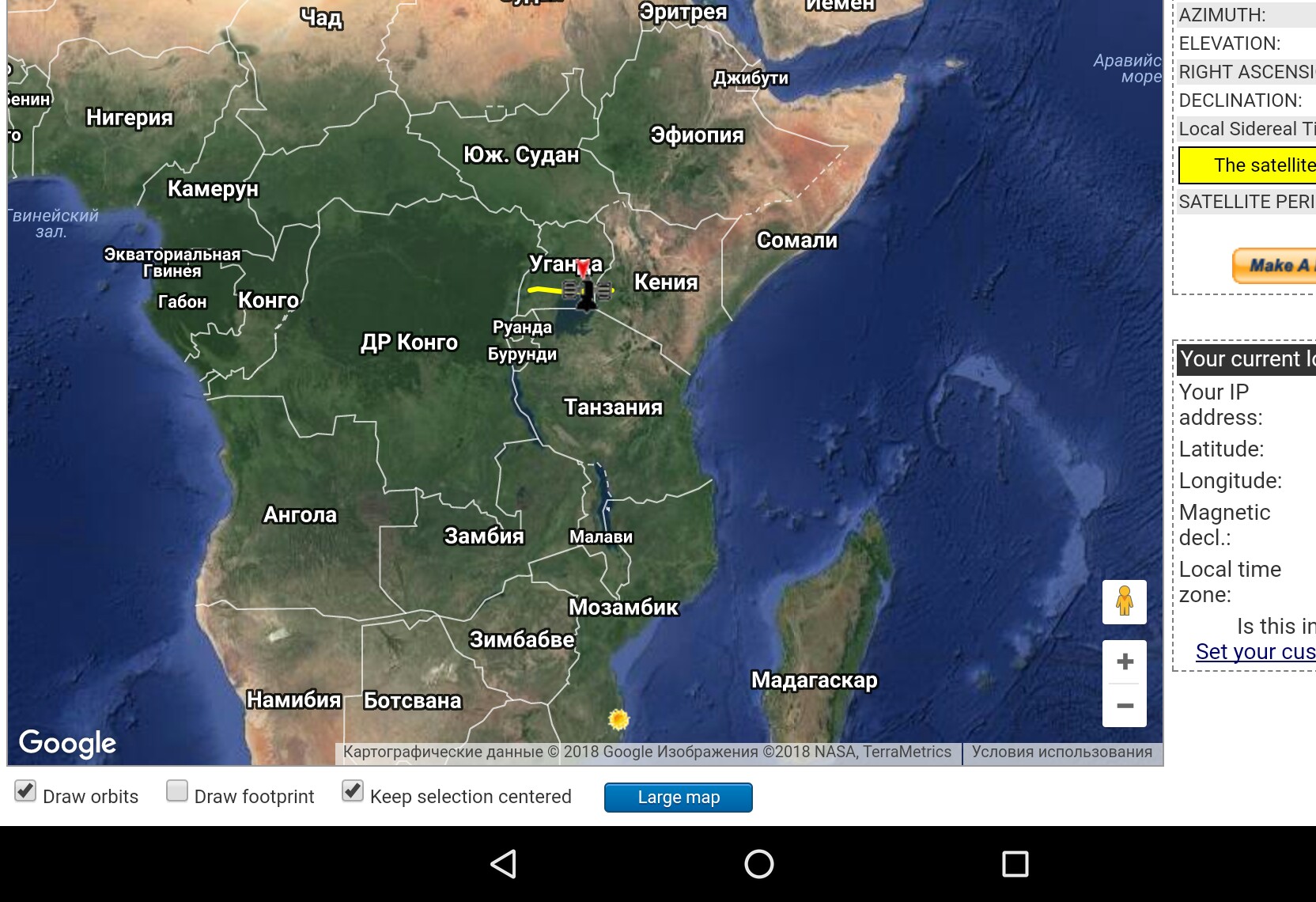Screen dimensions: 1316x902
Task: Toggle Keep selection centered checkbox
Action: pyautogui.click(x=353, y=791)
